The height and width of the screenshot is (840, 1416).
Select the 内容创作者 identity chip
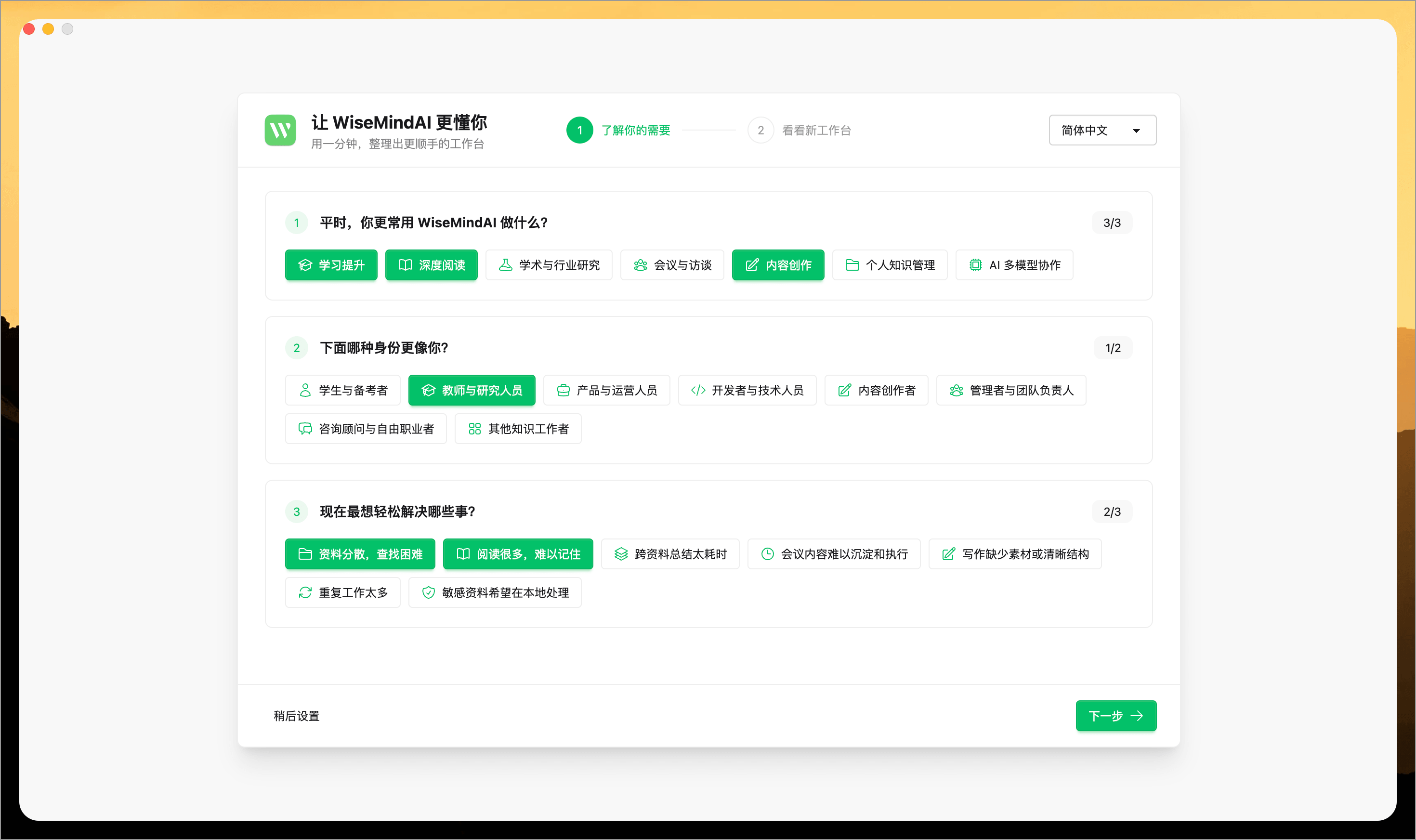click(877, 390)
